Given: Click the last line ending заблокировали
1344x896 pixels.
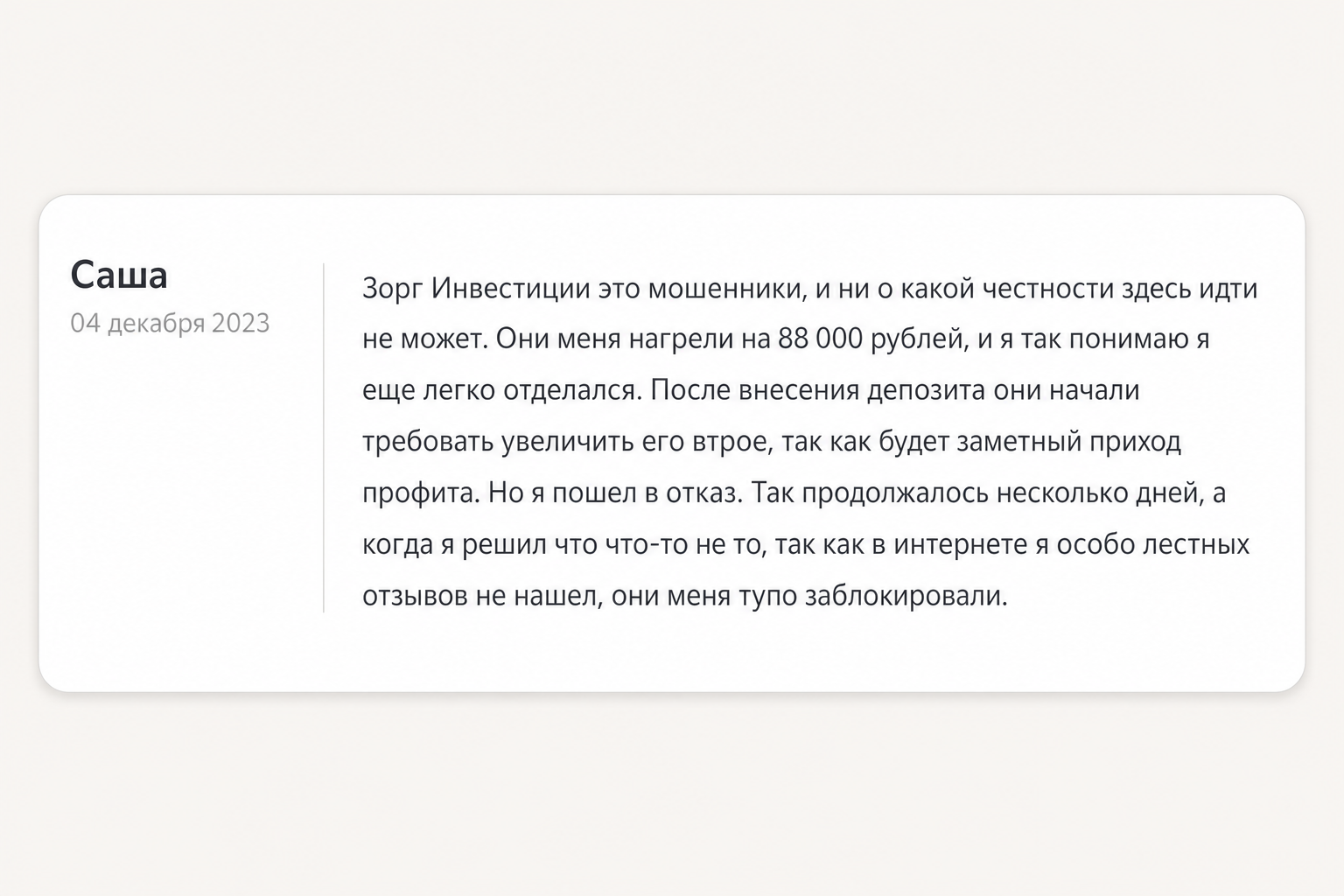Looking at the screenshot, I should point(685,596).
